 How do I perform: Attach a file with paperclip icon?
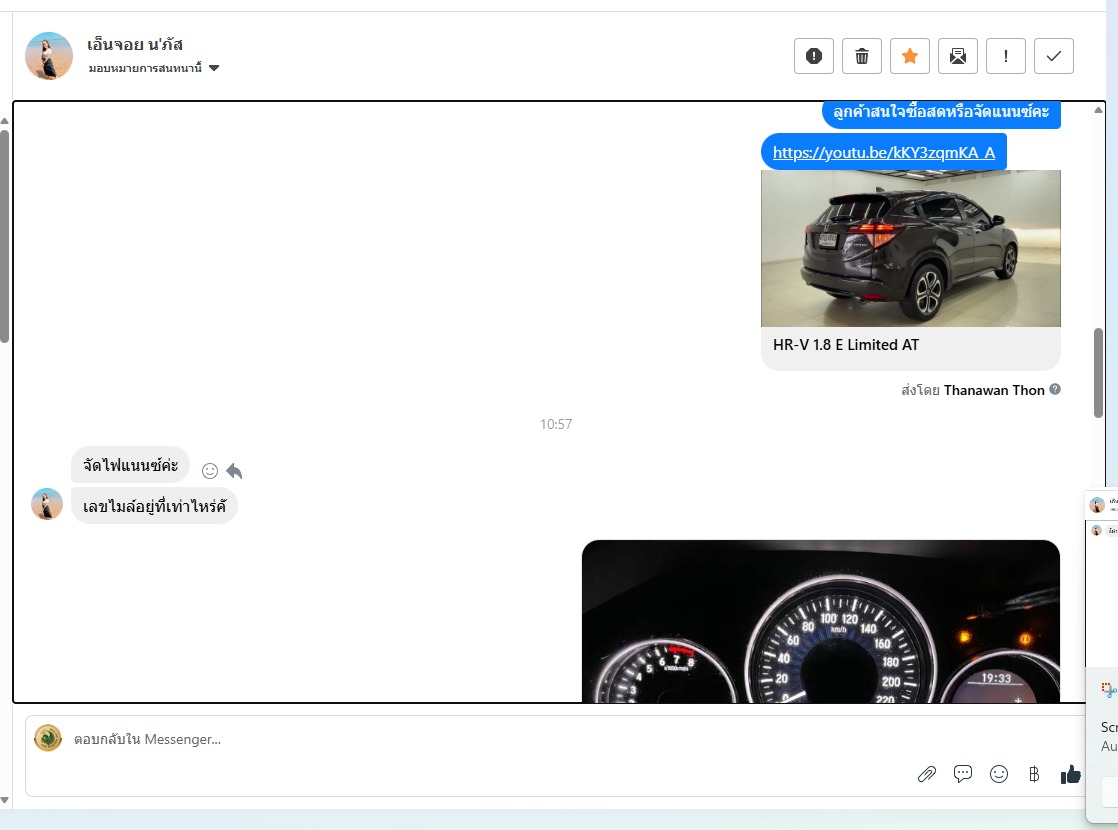click(927, 774)
